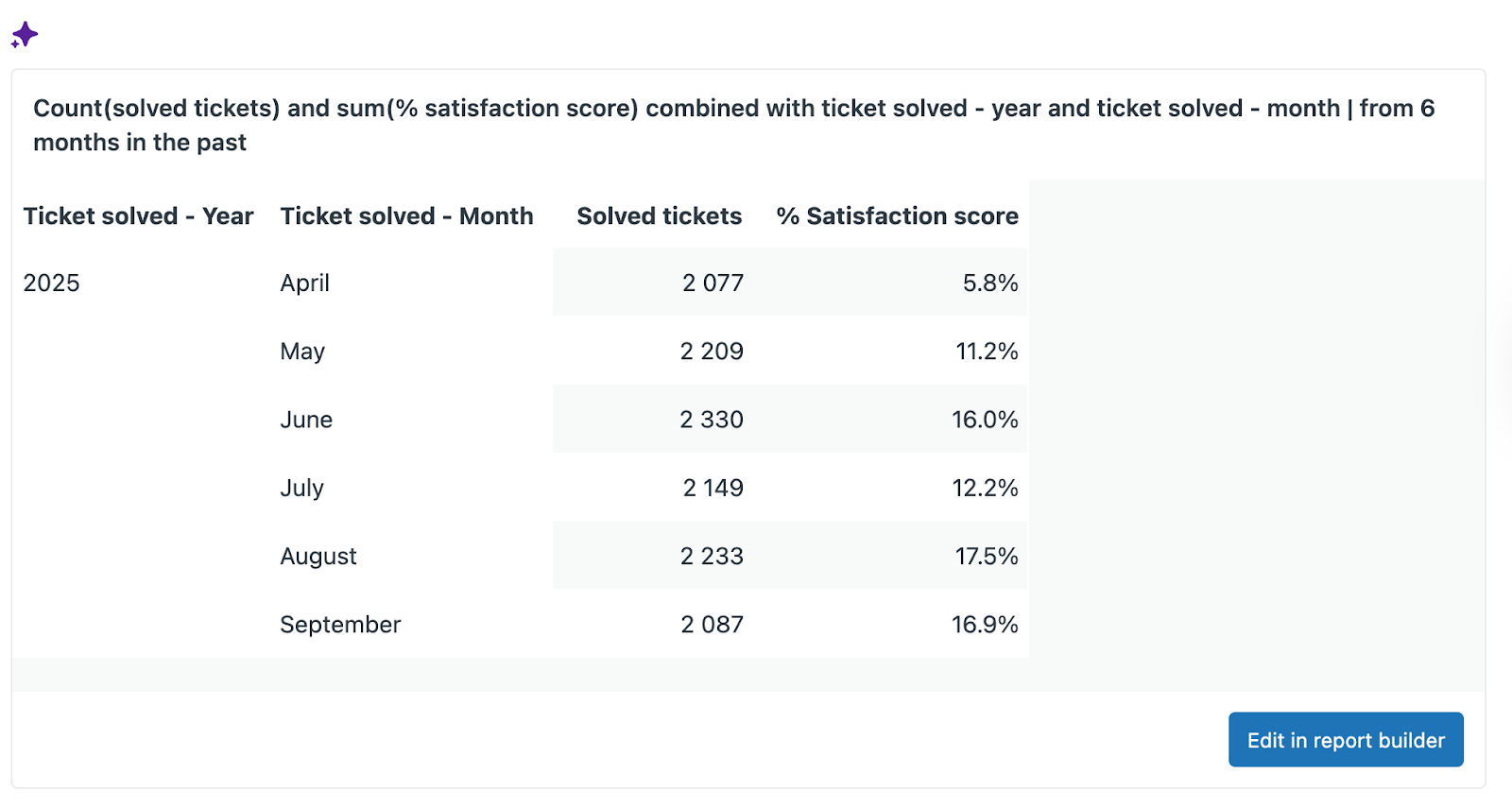Select the 2 330 solved tickets value

click(x=712, y=420)
